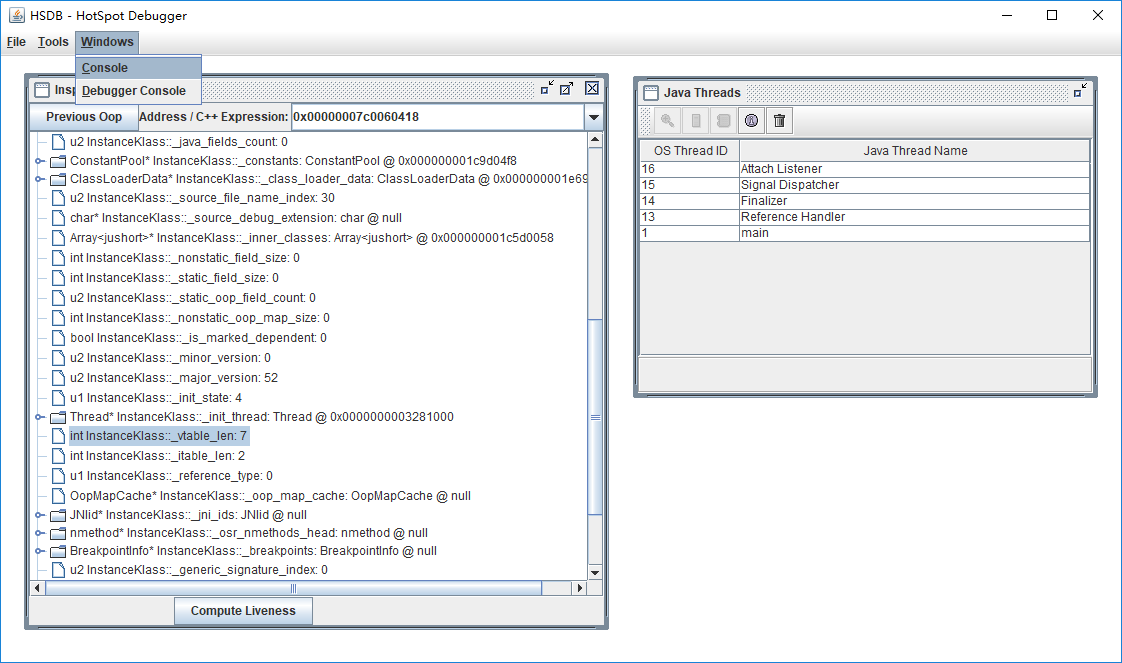The width and height of the screenshot is (1122, 663).
Task: Close the Windows menu
Action: click(107, 41)
